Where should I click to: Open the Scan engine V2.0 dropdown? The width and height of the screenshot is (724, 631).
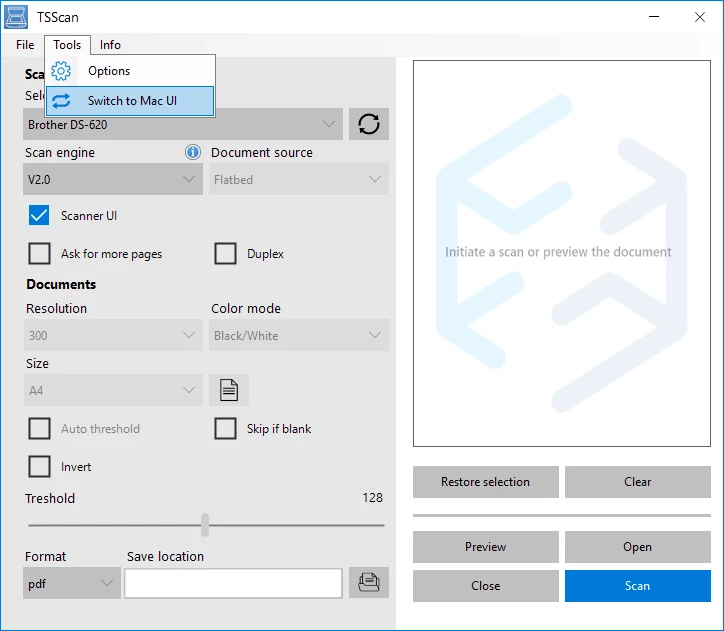click(x=113, y=180)
